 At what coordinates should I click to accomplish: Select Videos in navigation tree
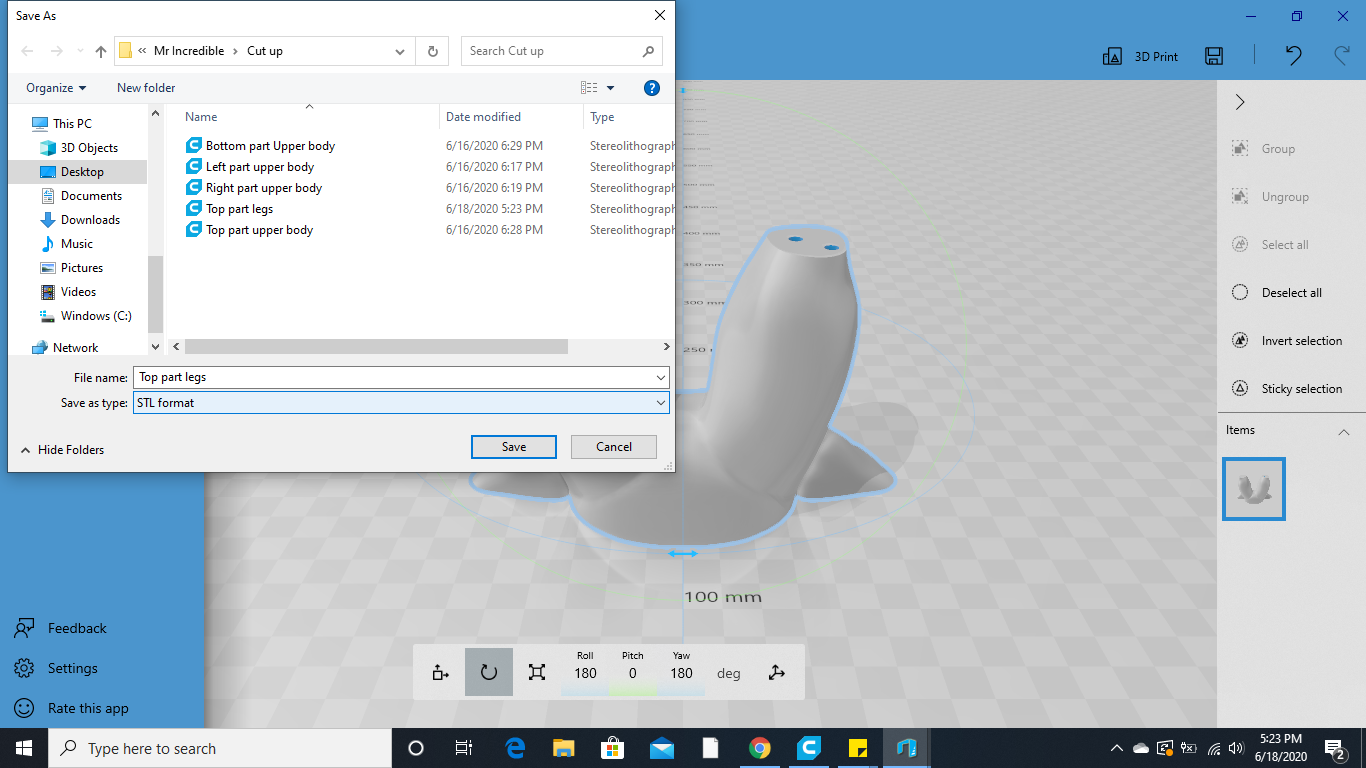point(78,292)
